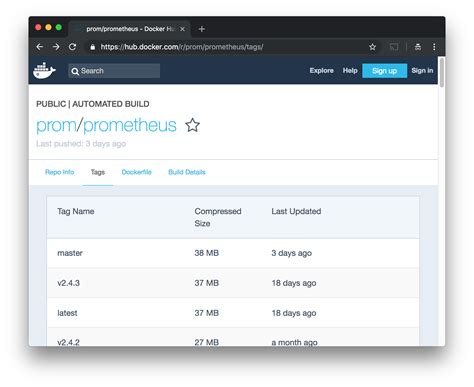Click 18 days ago in latest row

point(294,313)
